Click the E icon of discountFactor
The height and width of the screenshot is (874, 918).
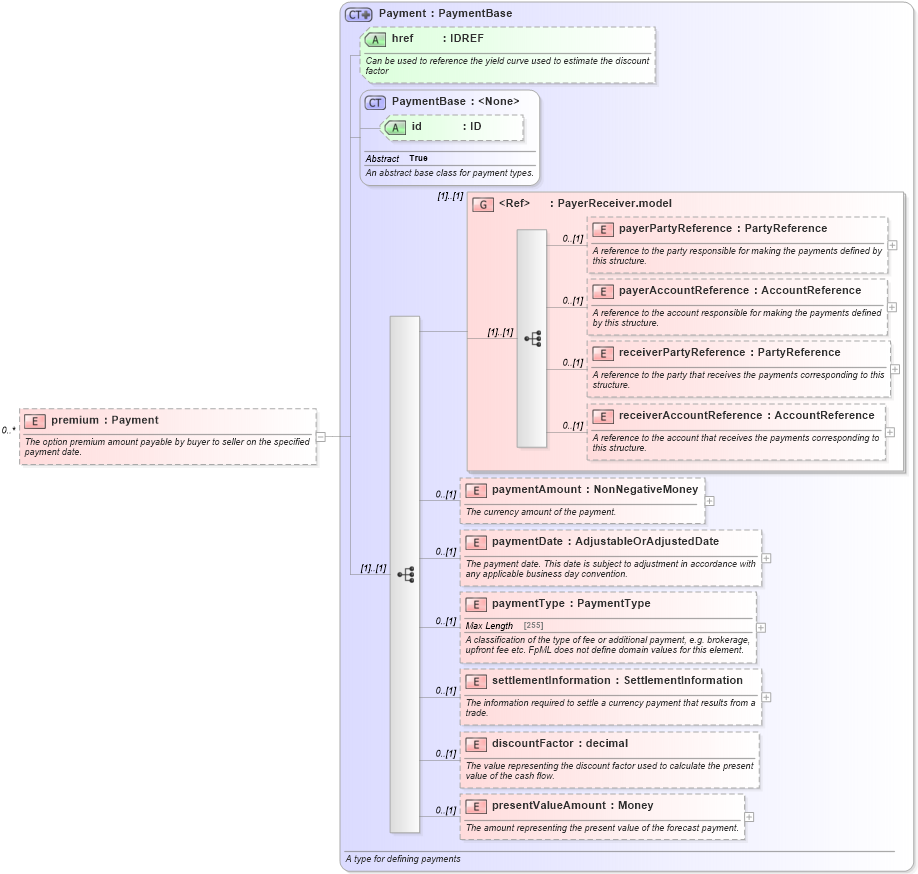(x=476, y=744)
